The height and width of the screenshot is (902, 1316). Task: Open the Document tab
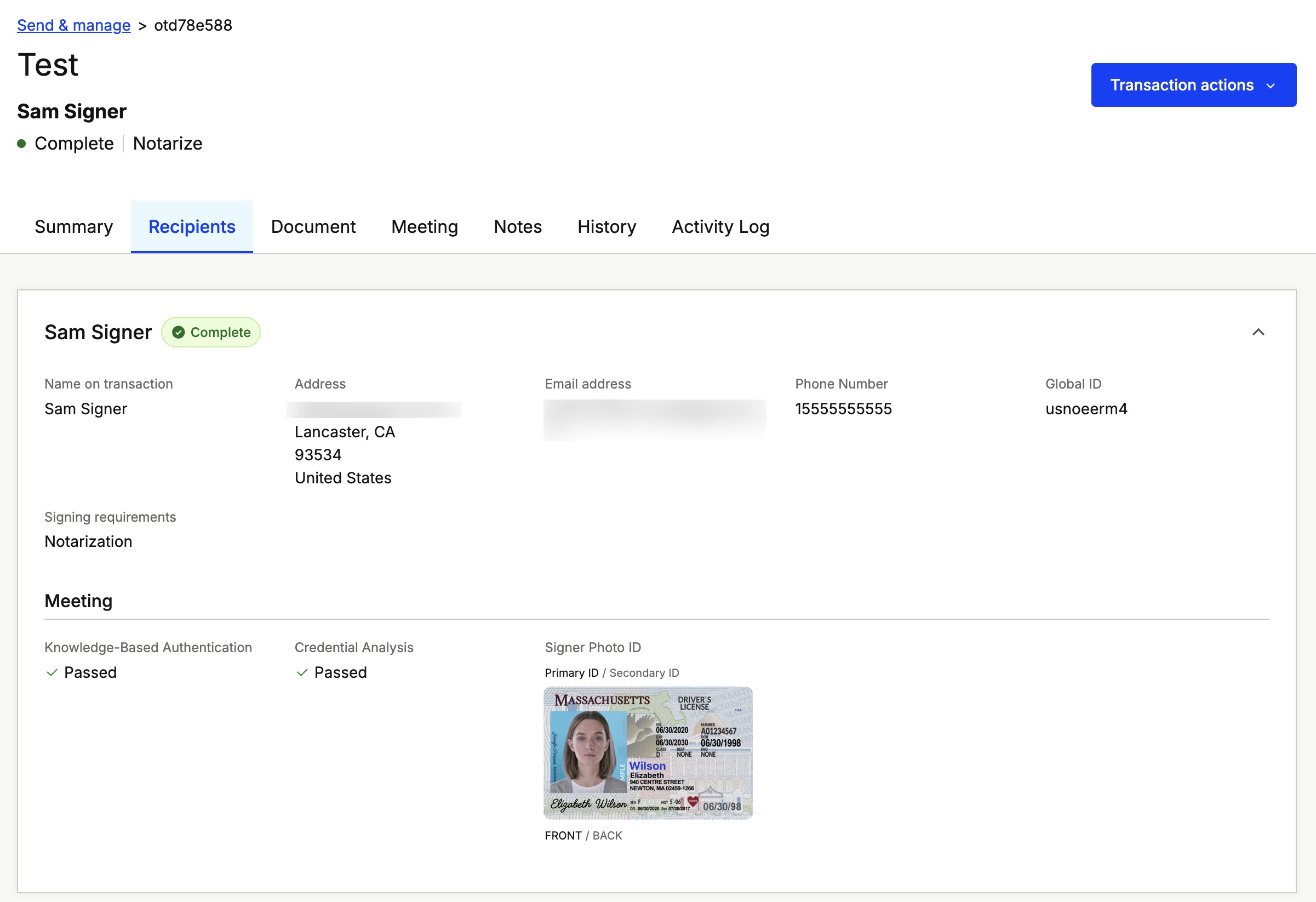[313, 226]
